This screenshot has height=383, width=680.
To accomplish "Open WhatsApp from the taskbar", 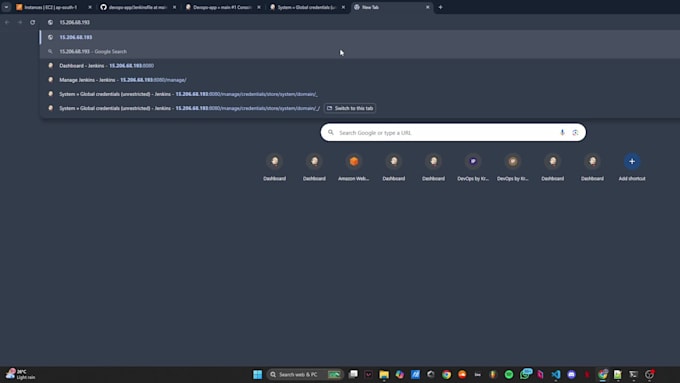I will 526,373.
